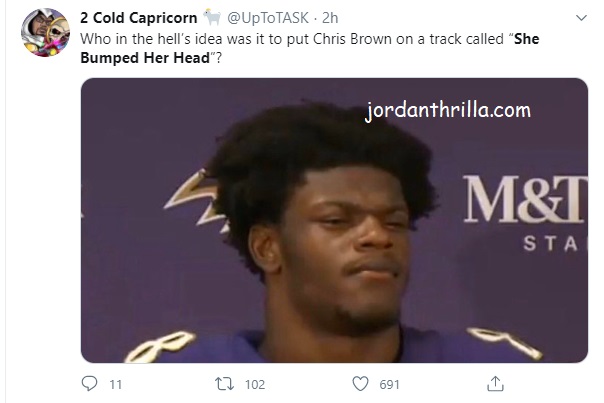Click the bold She Bumped Her Head text
Viewport: 604px width, 403px height.
(x=310, y=48)
